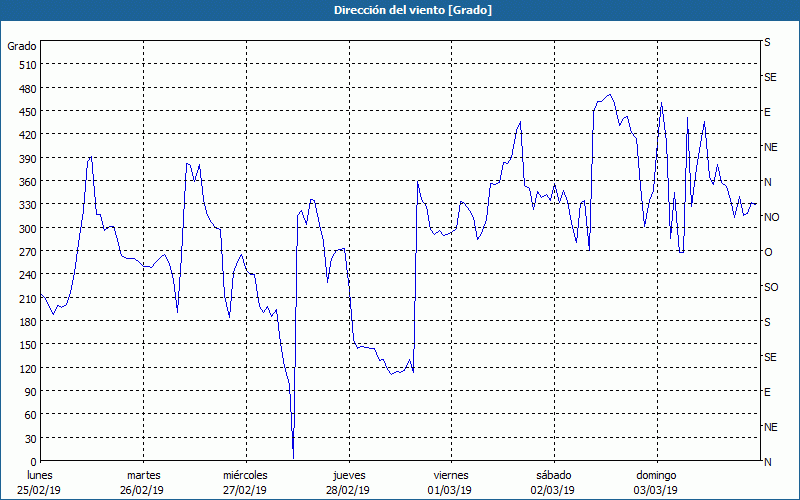Select the date 27/02/19
Screen dimensions: 800x500
(245, 490)
